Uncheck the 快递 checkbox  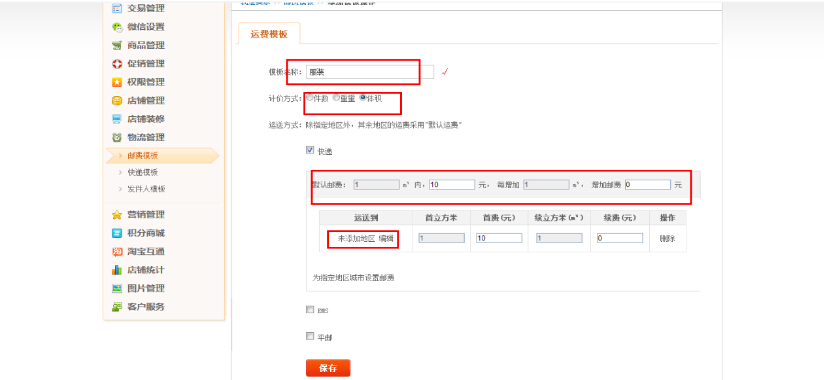pyautogui.click(x=310, y=150)
